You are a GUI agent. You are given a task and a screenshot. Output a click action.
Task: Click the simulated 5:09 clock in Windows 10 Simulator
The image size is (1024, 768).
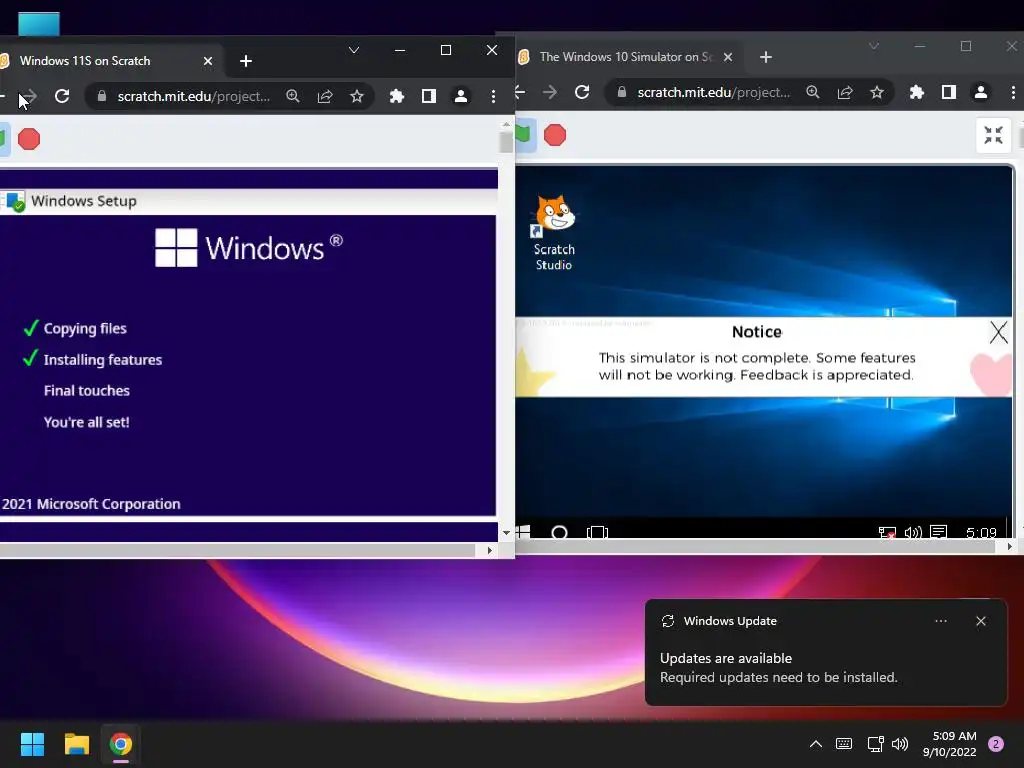[x=981, y=532]
